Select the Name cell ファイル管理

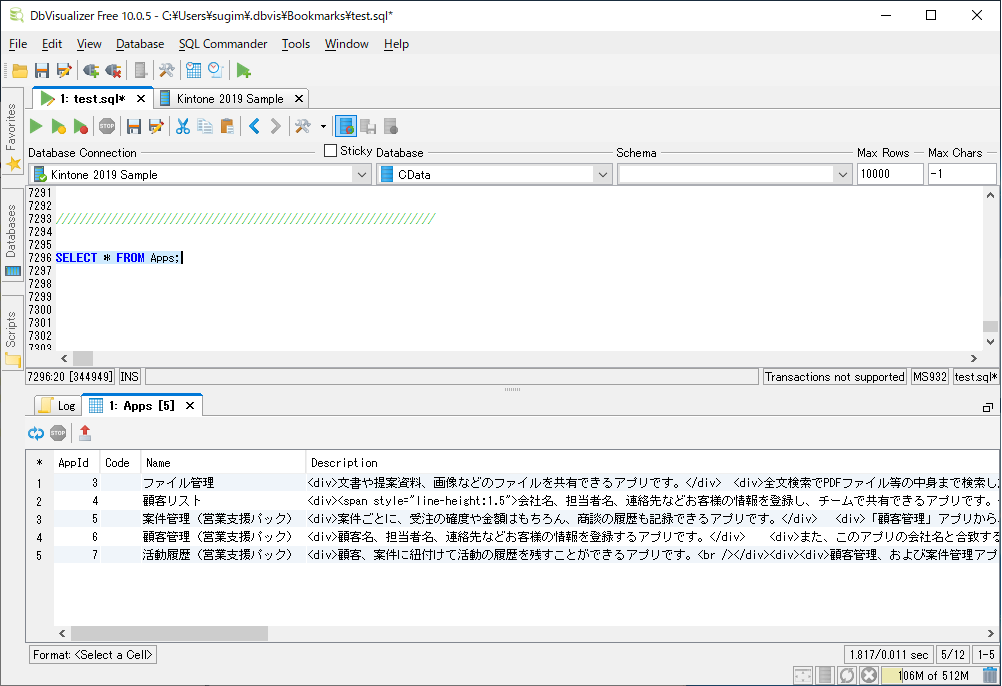pos(223,483)
